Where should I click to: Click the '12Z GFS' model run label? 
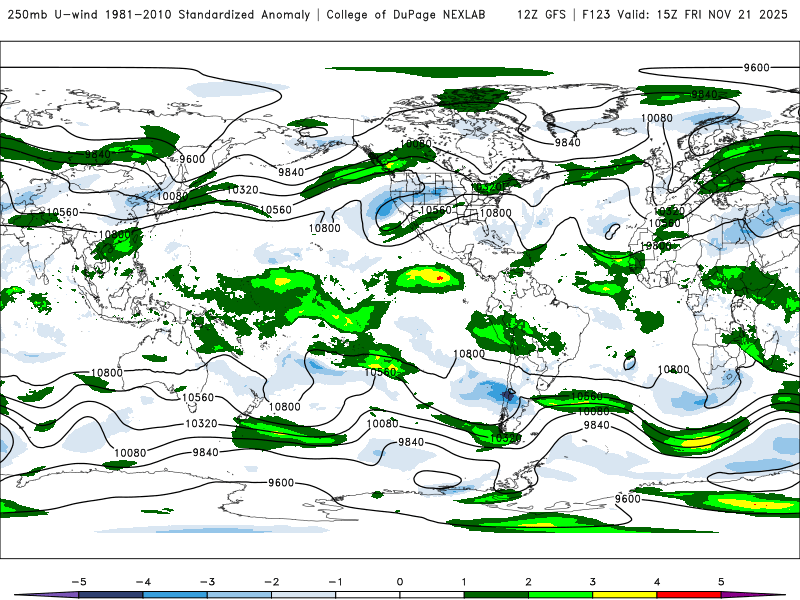[541, 14]
